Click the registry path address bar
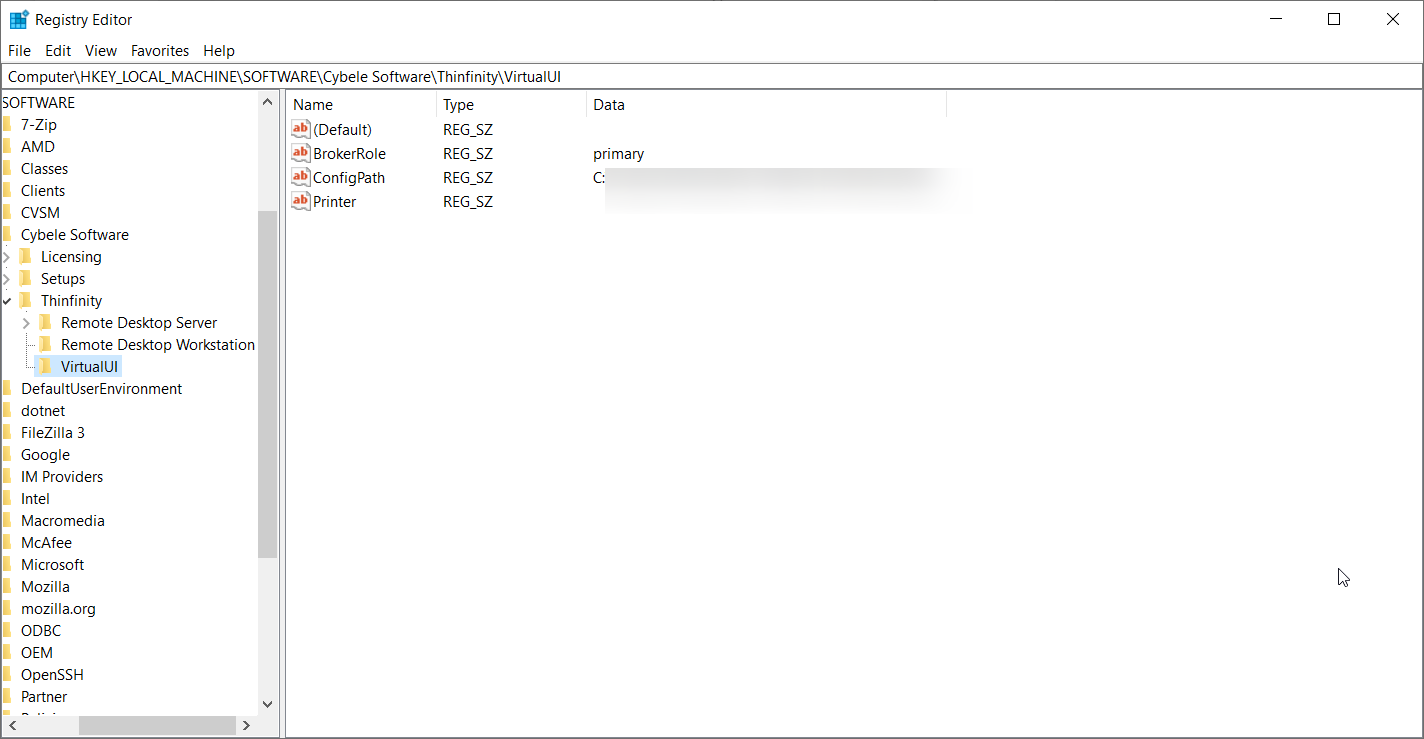This screenshot has width=1424, height=739. tap(712, 76)
